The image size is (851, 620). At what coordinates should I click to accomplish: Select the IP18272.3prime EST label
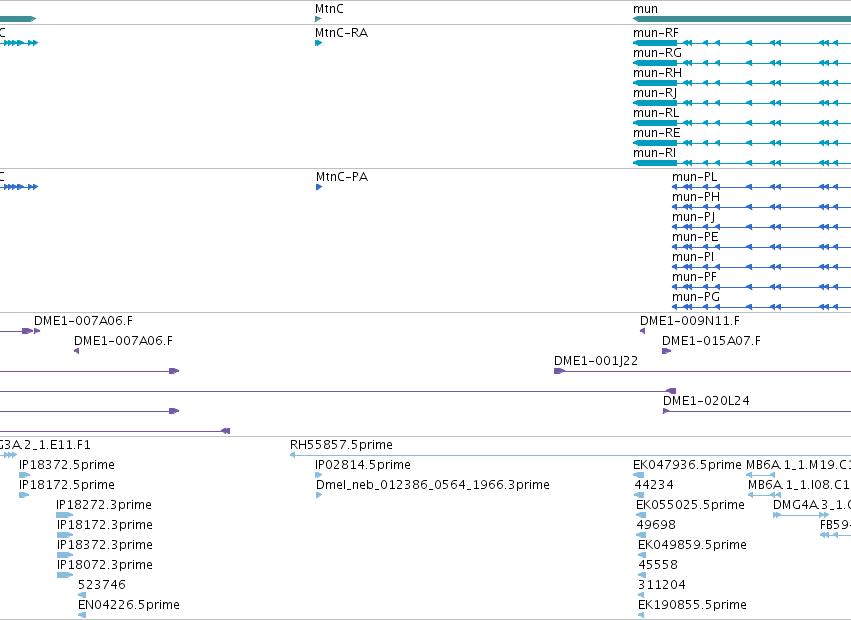click(104, 505)
